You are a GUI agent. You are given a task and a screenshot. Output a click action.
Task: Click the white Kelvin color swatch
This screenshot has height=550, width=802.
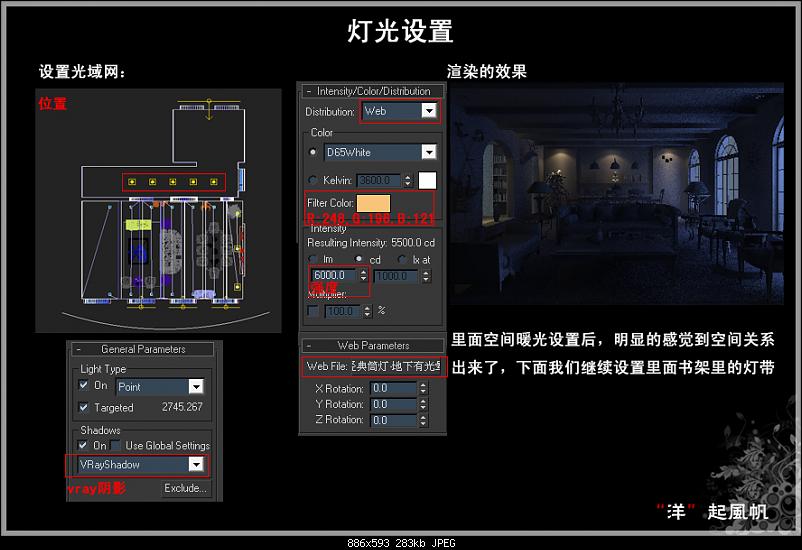tap(428, 180)
